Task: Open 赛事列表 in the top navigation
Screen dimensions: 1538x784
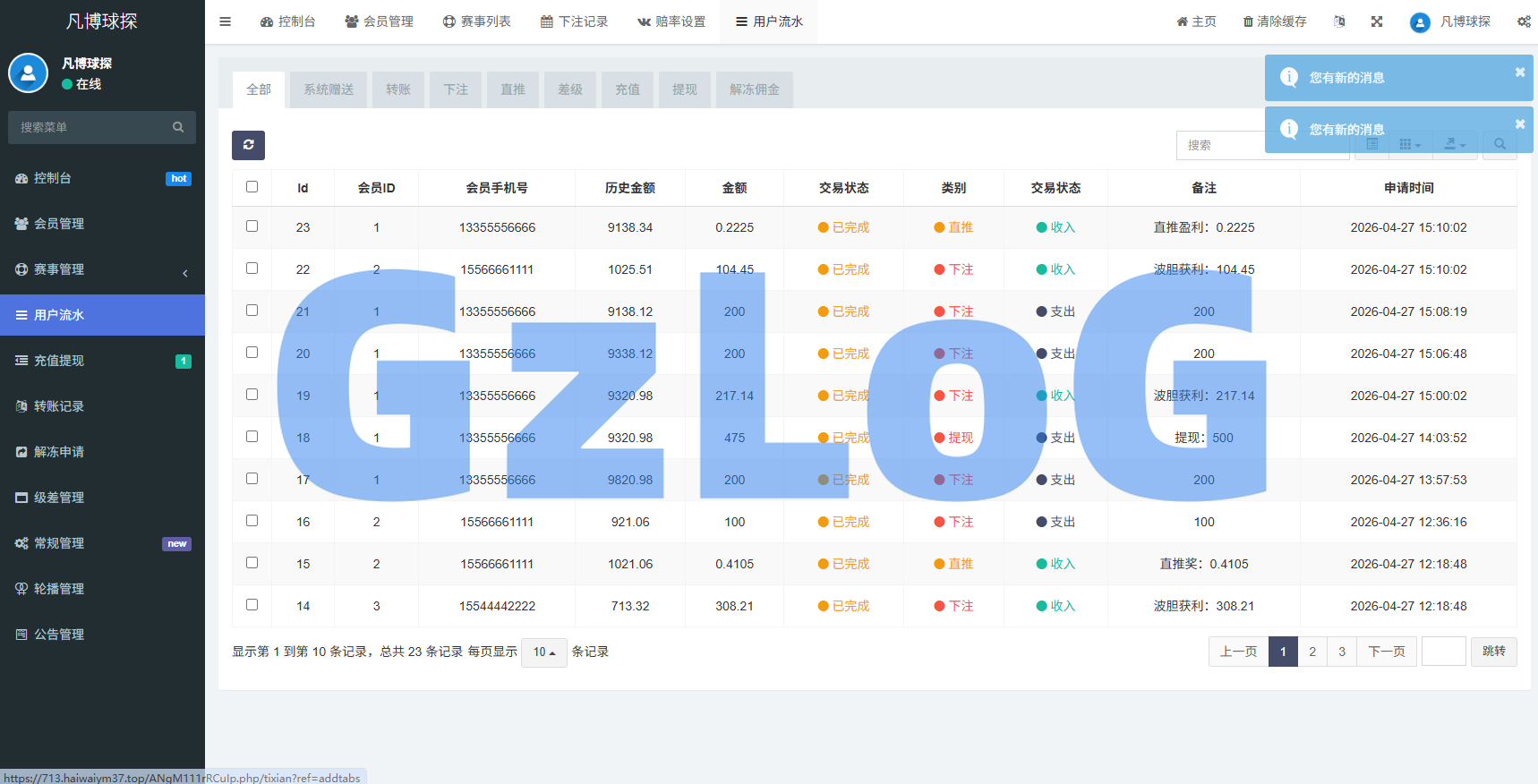Action: tap(476, 21)
